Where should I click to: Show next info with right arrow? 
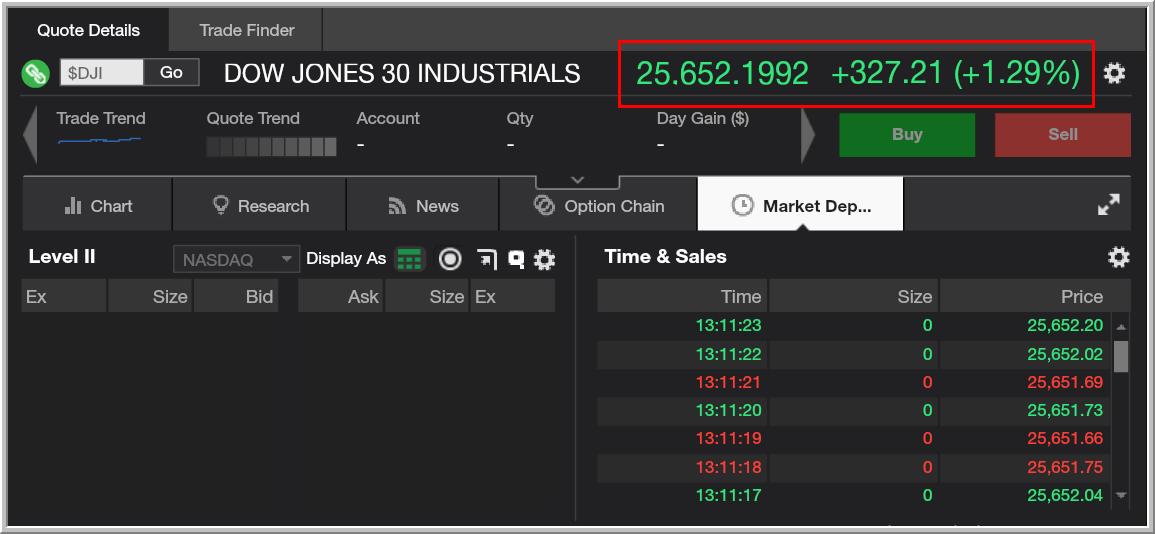click(x=808, y=135)
